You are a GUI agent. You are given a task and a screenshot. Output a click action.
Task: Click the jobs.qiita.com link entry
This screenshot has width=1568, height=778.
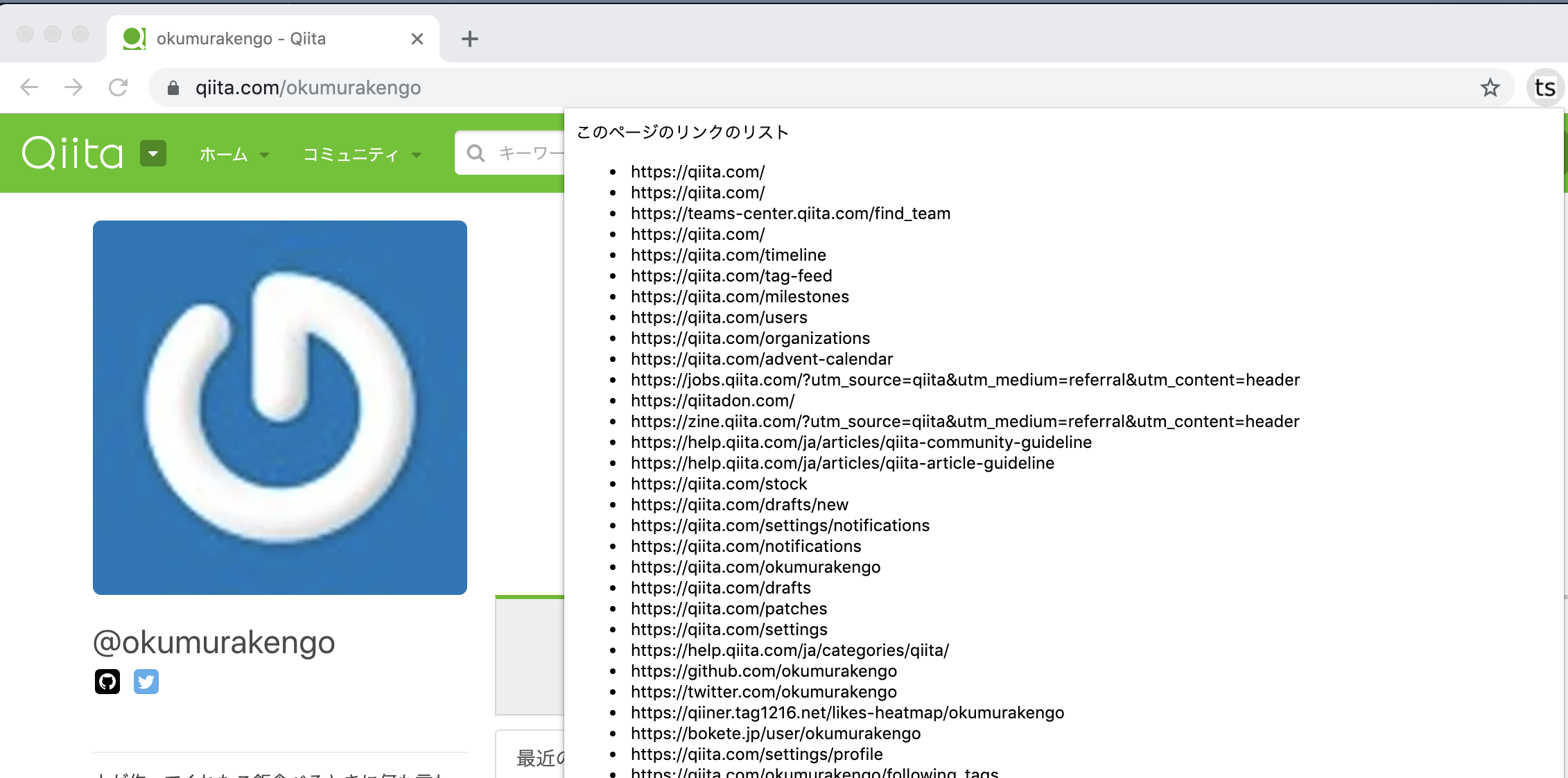click(x=966, y=380)
